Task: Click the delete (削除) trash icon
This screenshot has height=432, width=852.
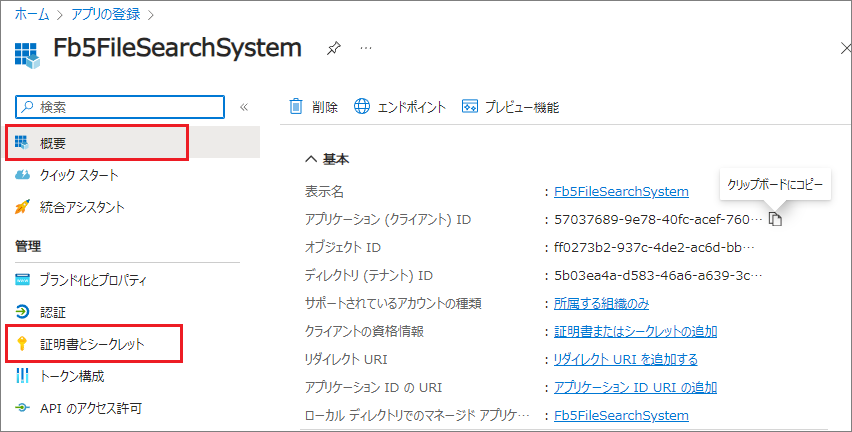Action: tap(296, 107)
